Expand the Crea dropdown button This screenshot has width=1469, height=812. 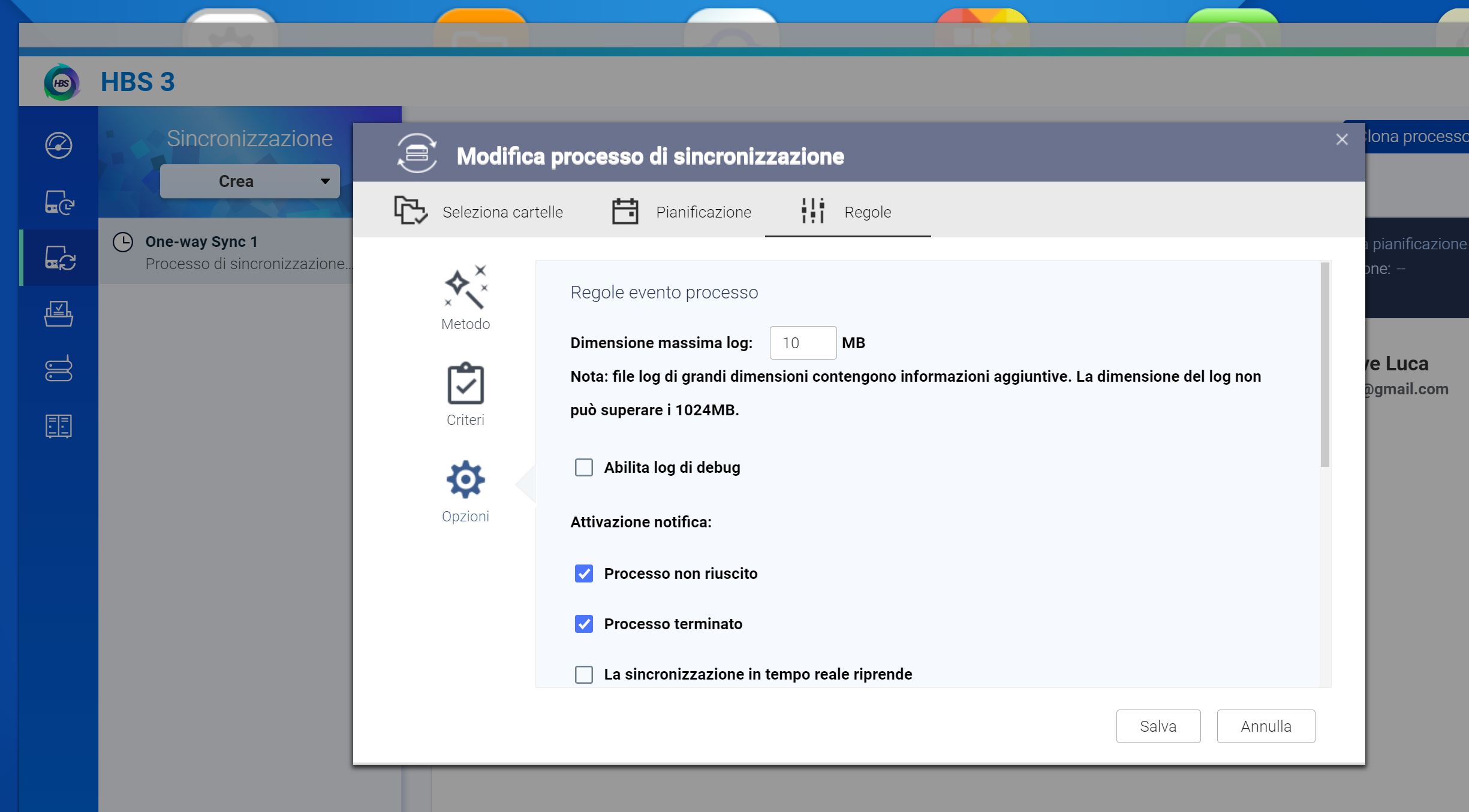pos(249,181)
